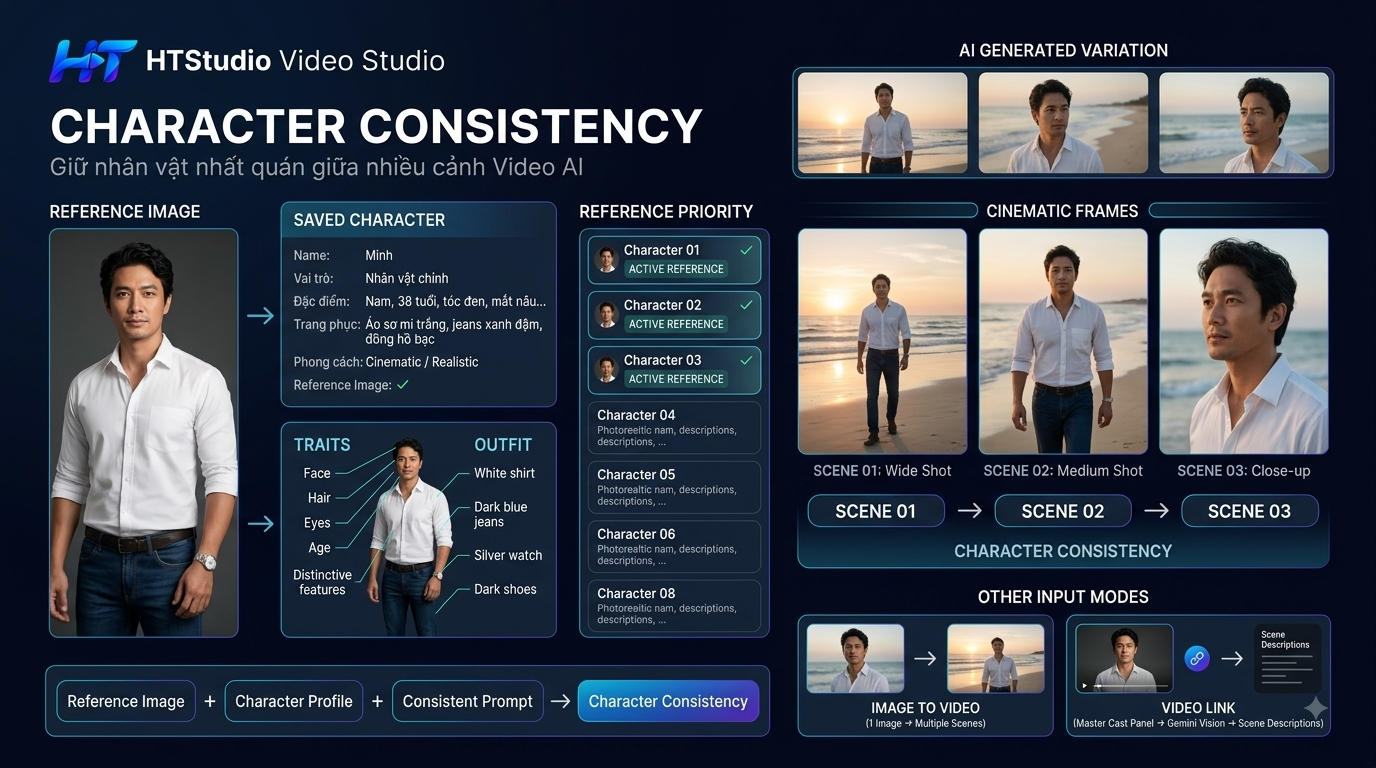Click the 'Dark blue jeans' outfit label
This screenshot has width=1376, height=768.
[x=501, y=514]
